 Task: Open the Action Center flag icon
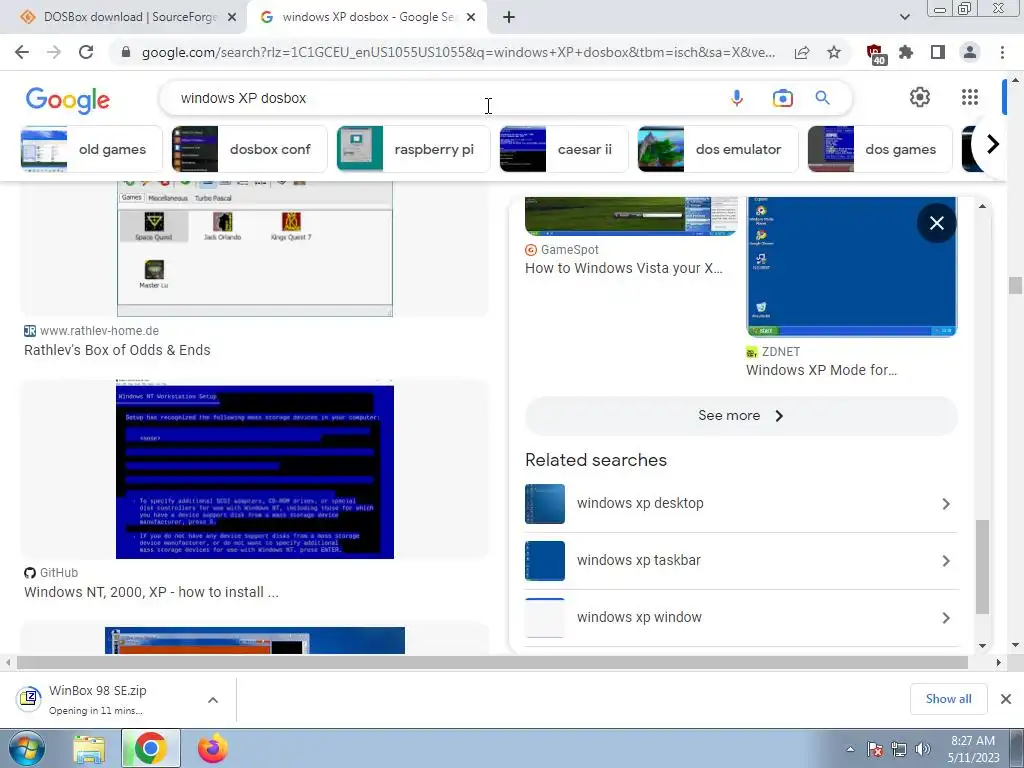click(875, 749)
